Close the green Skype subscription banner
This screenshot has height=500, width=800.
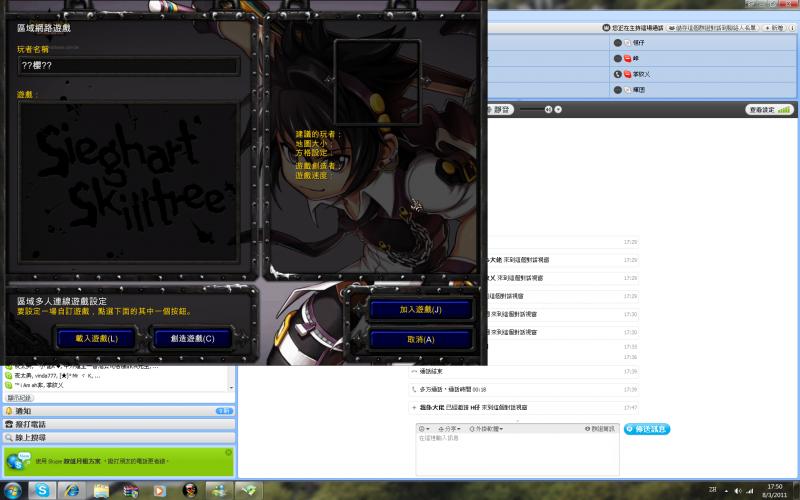coord(229,452)
